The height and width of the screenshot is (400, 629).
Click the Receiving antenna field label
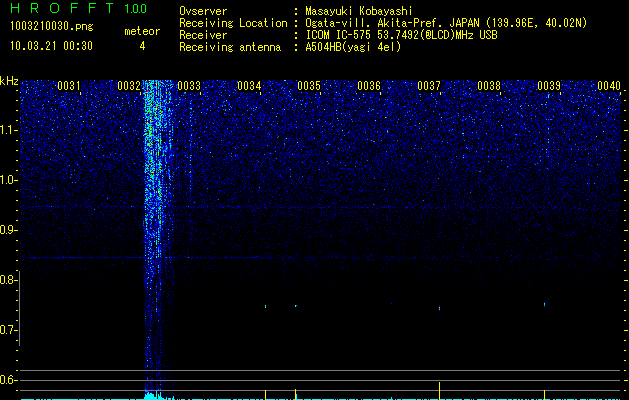[x=230, y=47]
